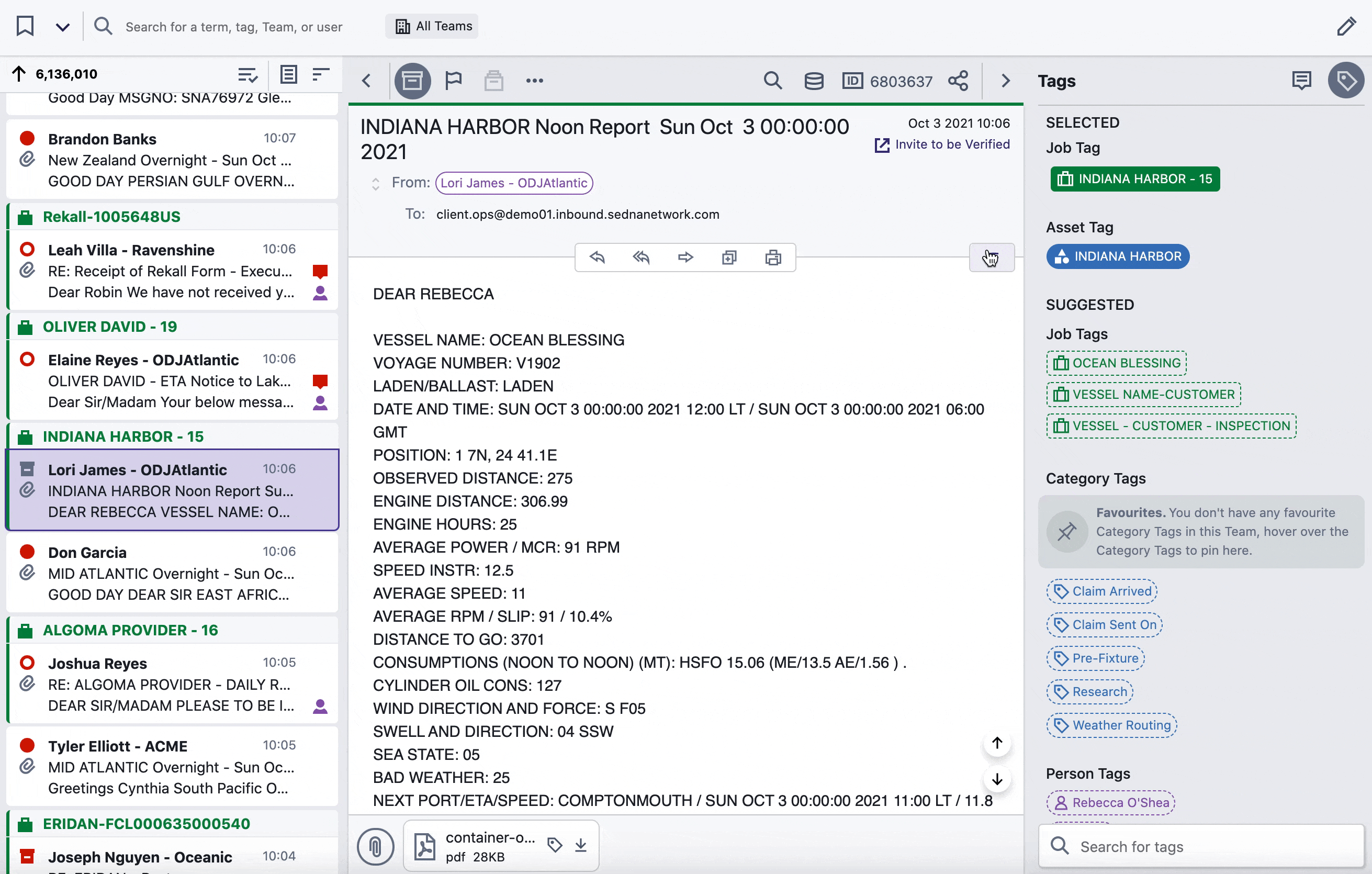
Task: Open Leah Villa - Ravenshine message
Action: (x=172, y=271)
